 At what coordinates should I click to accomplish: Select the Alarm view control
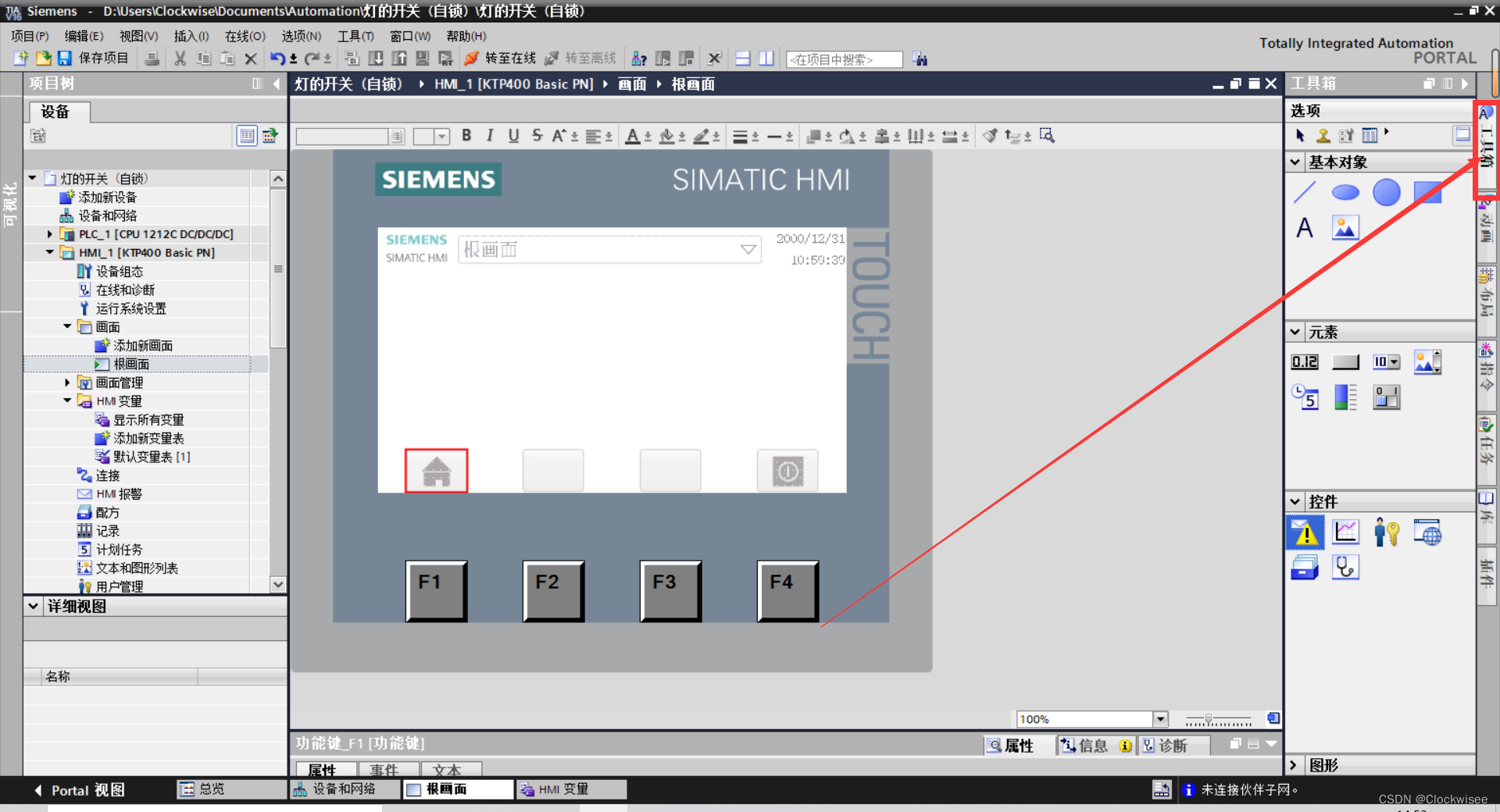pyautogui.click(x=1305, y=532)
